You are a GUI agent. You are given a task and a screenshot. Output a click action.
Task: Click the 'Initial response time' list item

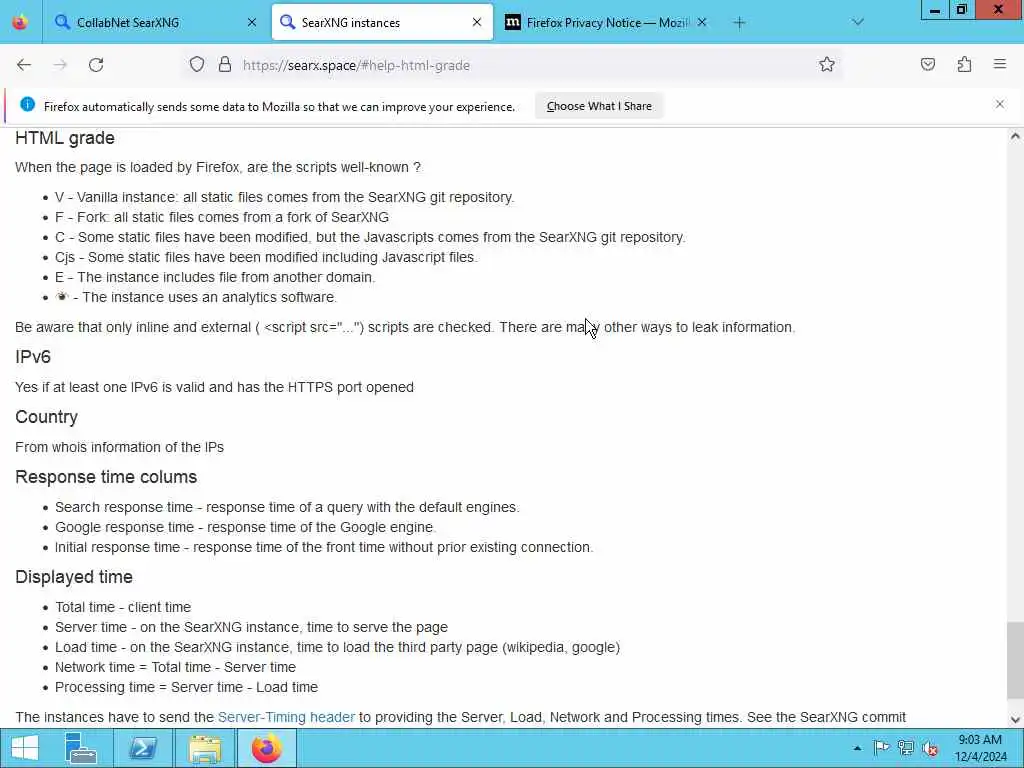(324, 547)
